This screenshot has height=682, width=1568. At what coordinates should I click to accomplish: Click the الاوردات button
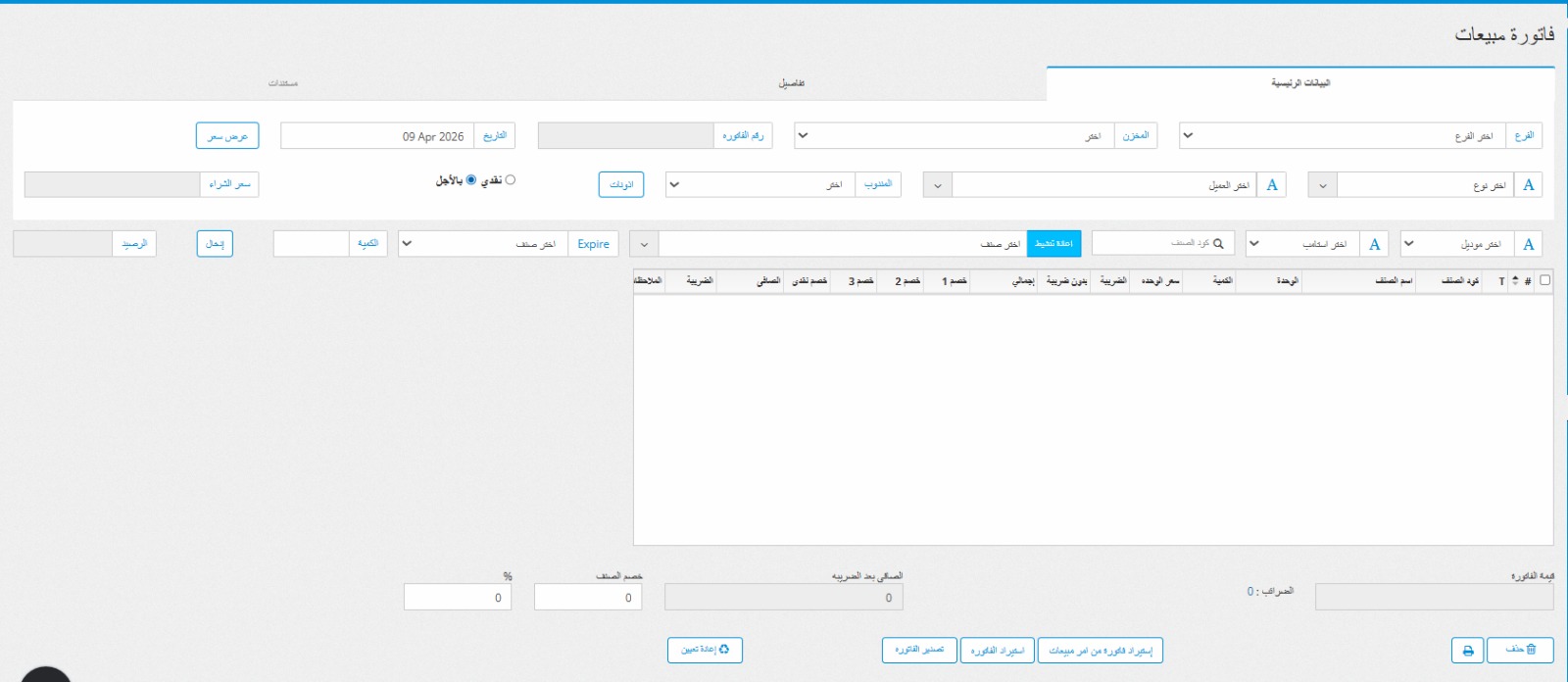tap(621, 184)
